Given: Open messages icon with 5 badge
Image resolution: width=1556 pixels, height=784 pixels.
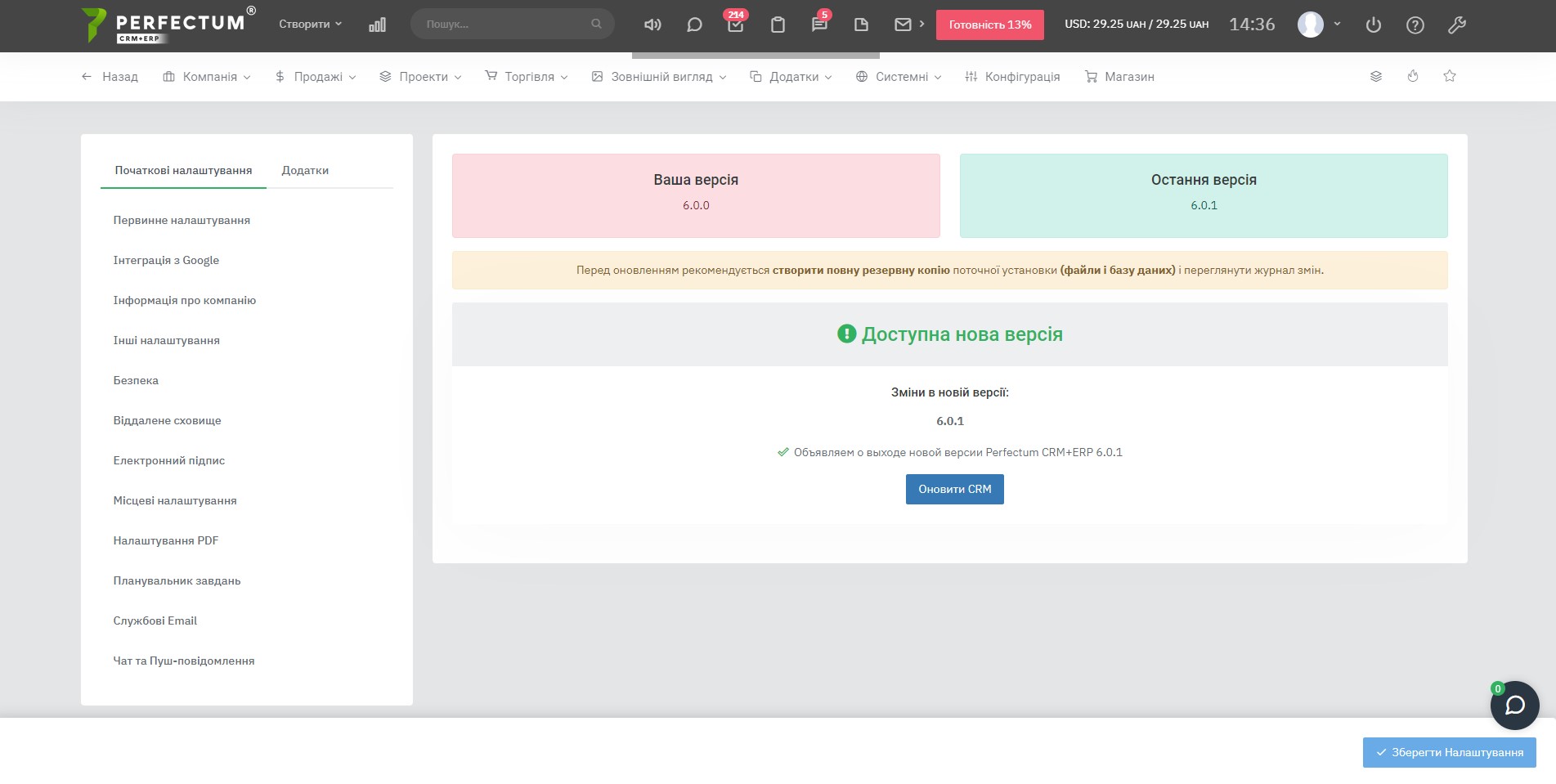Looking at the screenshot, I should [819, 25].
